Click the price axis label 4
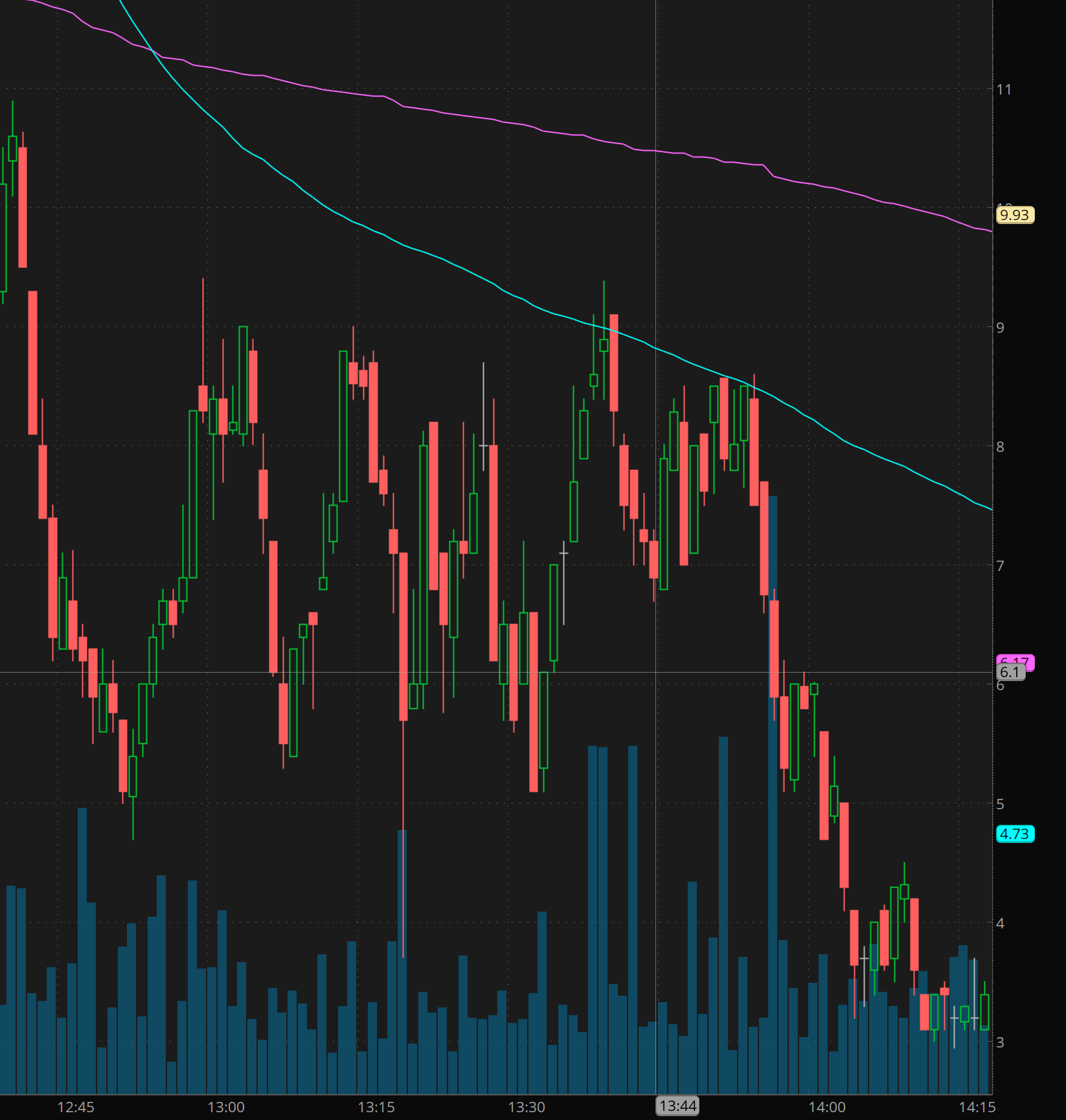This screenshot has height=1120, width=1066. [1001, 923]
